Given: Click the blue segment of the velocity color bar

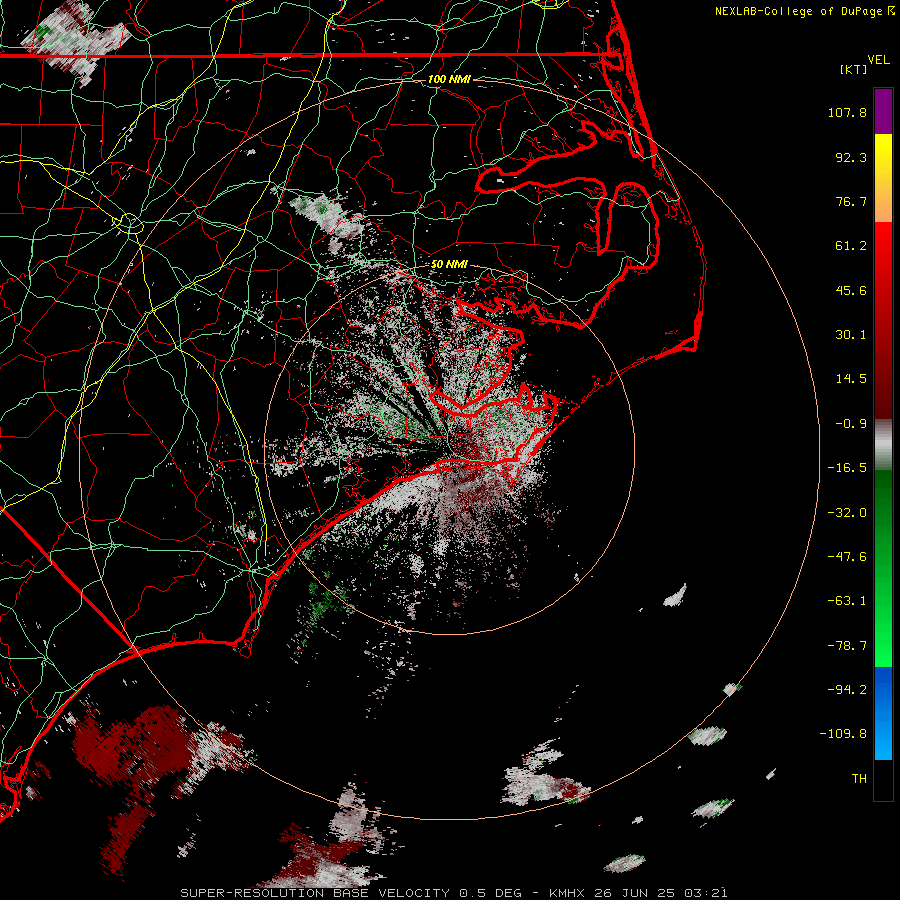Looking at the screenshot, I should (883, 713).
